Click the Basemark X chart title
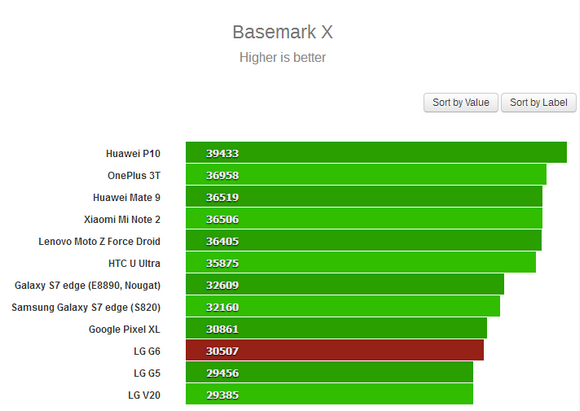Viewport: 580px width, 411px height. [283, 32]
